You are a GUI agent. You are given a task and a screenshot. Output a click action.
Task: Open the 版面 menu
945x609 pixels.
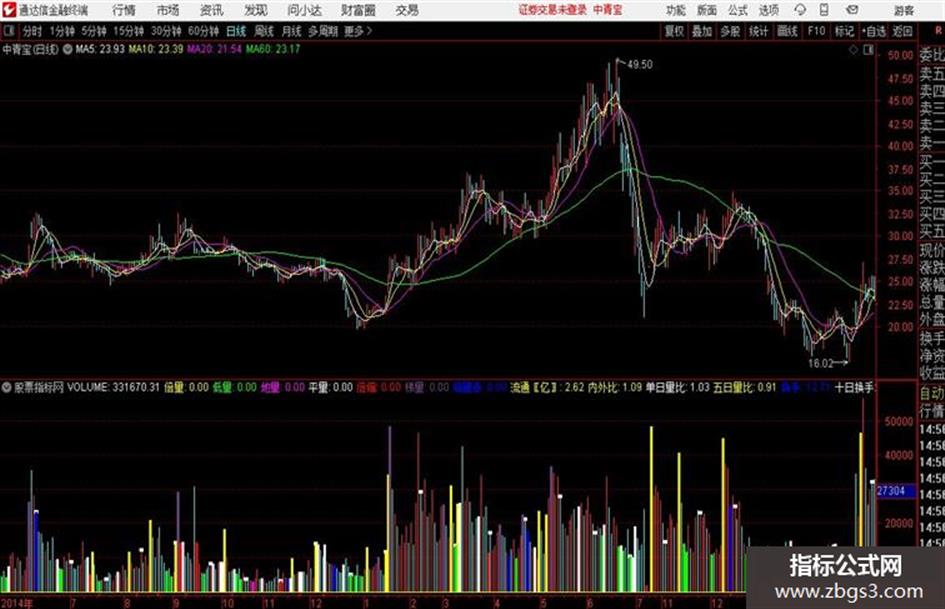[706, 10]
